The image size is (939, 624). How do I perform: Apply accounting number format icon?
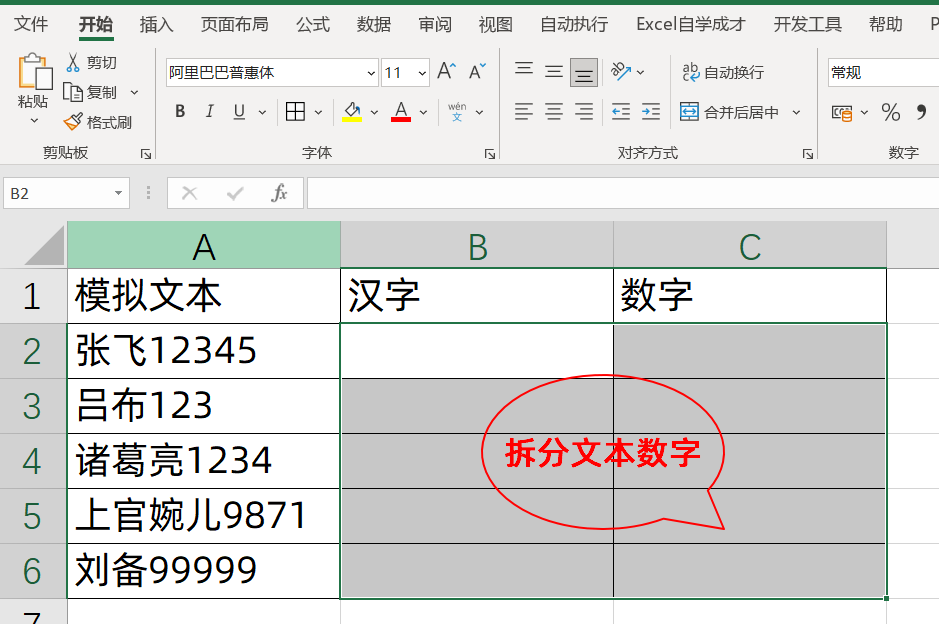[x=841, y=112]
